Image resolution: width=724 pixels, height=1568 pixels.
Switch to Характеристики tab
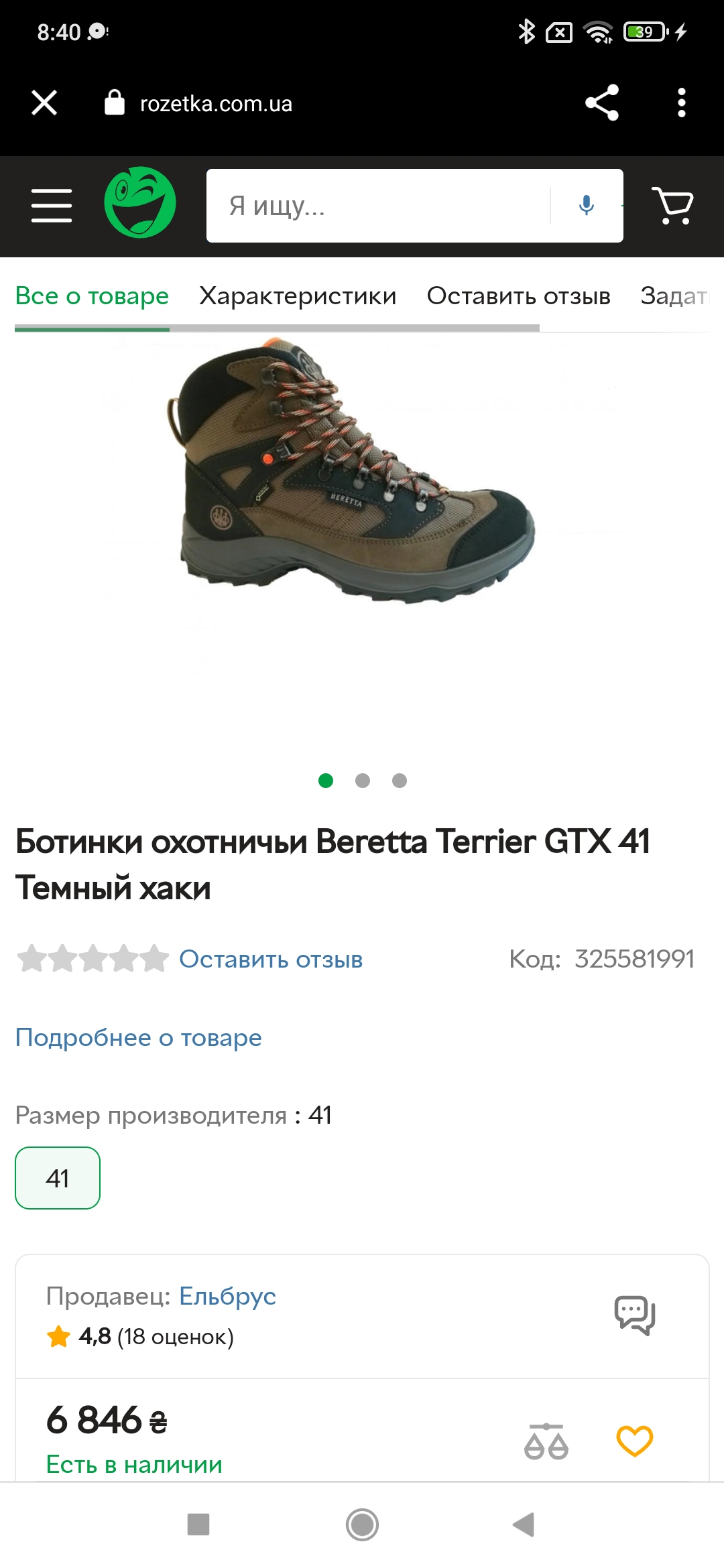[298, 296]
